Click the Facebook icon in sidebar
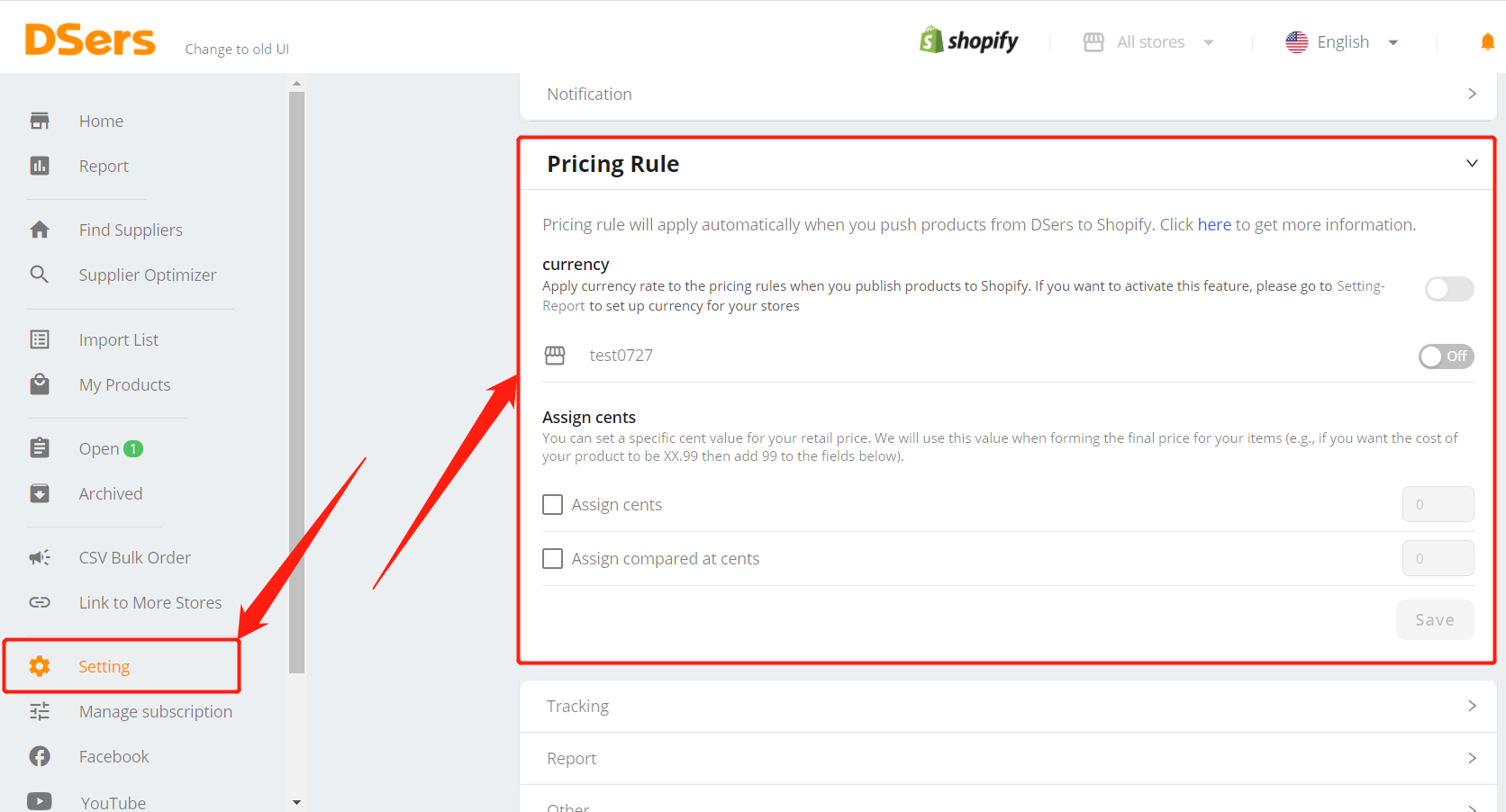This screenshot has height=812, width=1506. (x=40, y=756)
